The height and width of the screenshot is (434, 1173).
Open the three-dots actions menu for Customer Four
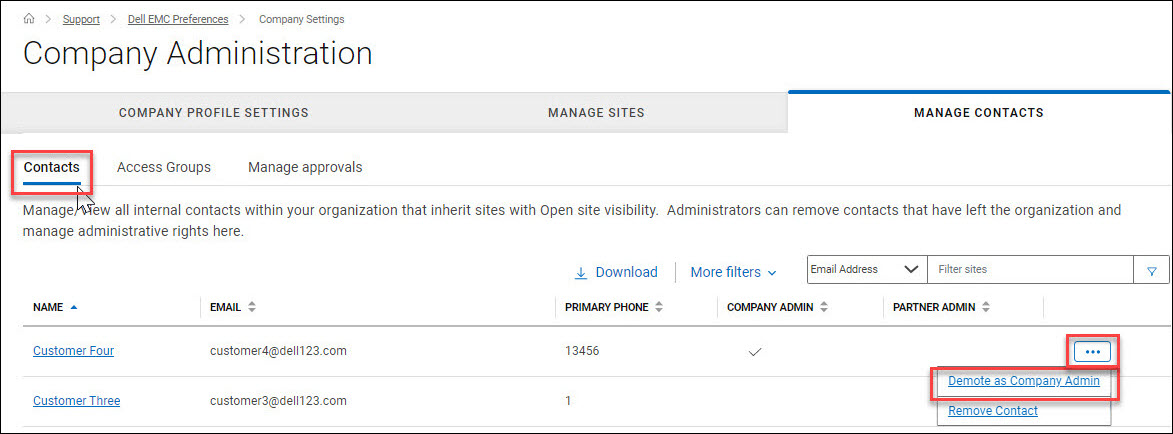point(1091,352)
